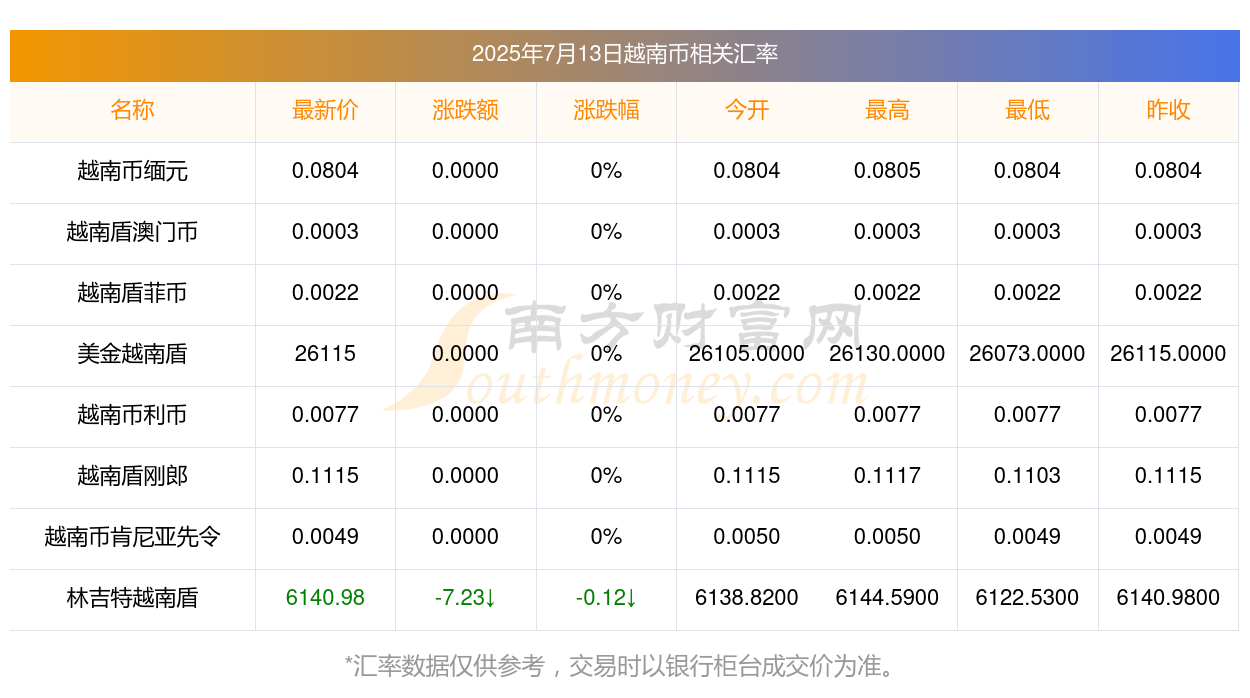Select the 越南盾澳门币 row name
This screenshot has height=698, width=1250.
[132, 232]
